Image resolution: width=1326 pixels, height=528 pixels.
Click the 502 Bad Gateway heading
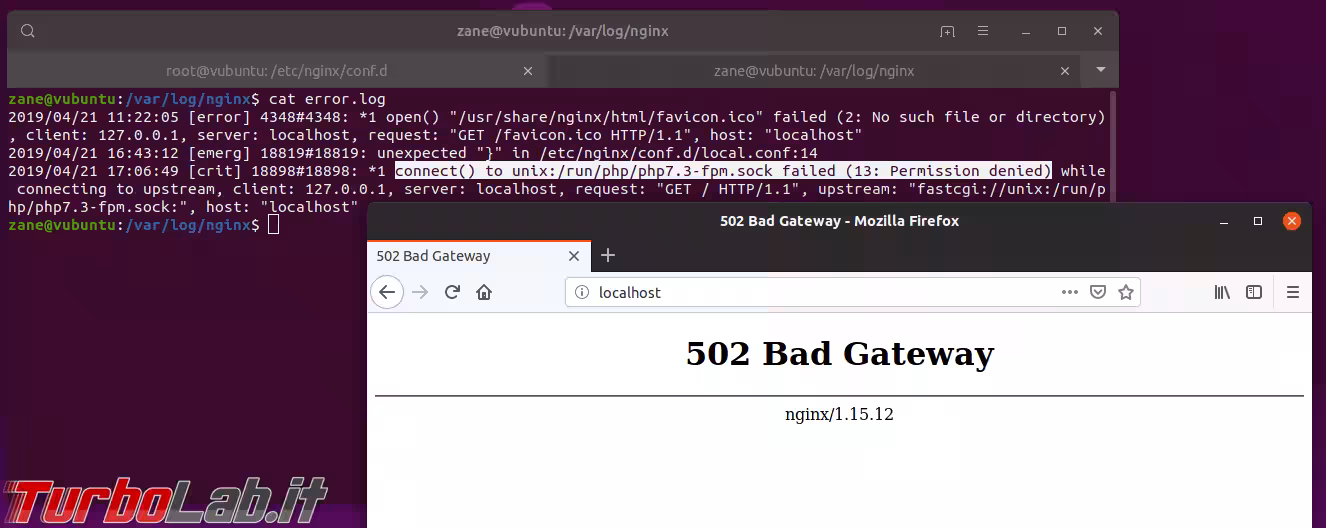click(x=839, y=353)
